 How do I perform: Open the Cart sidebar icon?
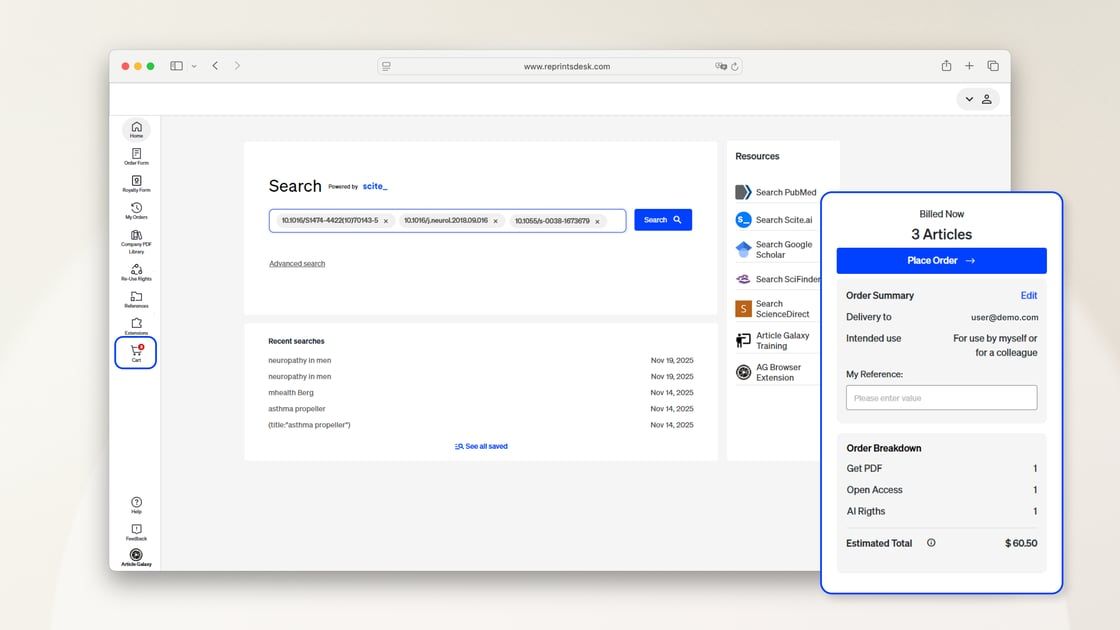tap(136, 353)
